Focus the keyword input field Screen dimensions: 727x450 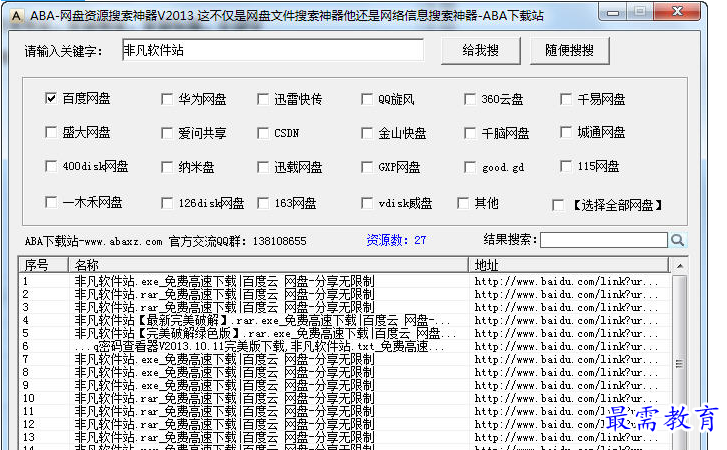click(x=273, y=50)
